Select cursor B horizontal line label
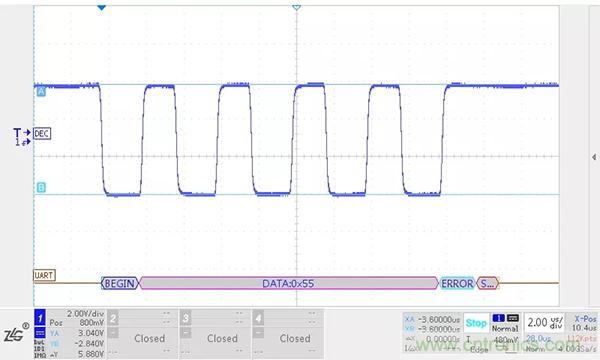Image resolution: width=600 pixels, height=360 pixels. click(x=41, y=187)
